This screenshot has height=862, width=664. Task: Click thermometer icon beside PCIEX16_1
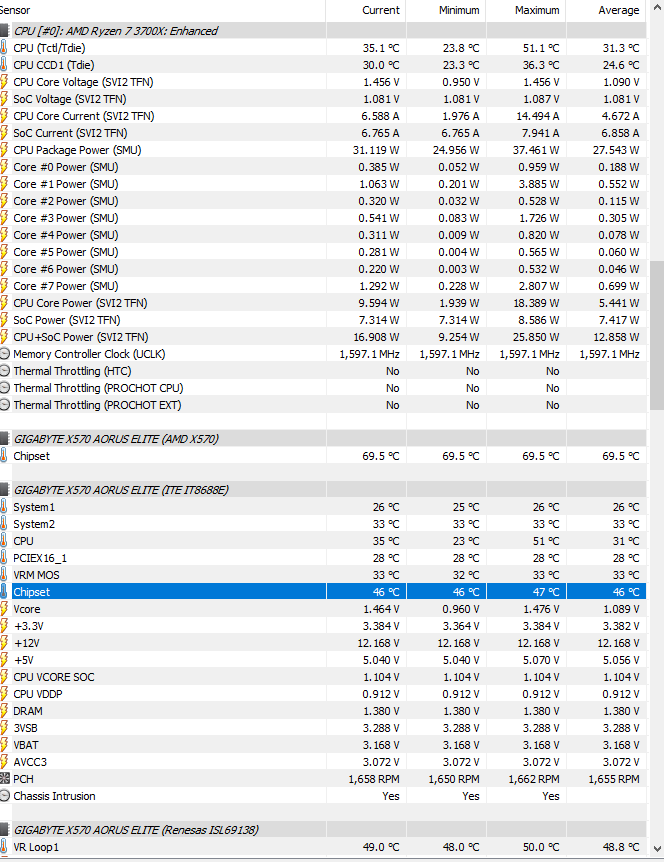(x=4, y=558)
